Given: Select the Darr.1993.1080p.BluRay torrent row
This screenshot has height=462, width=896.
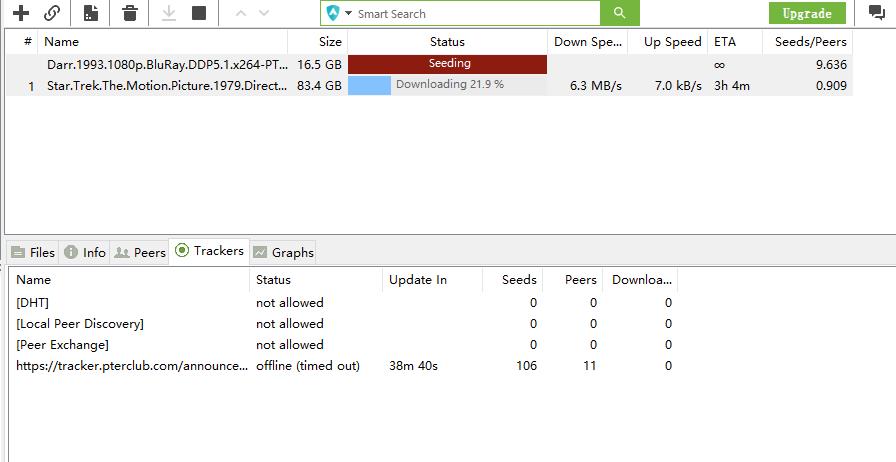Looking at the screenshot, I should coord(429,65).
